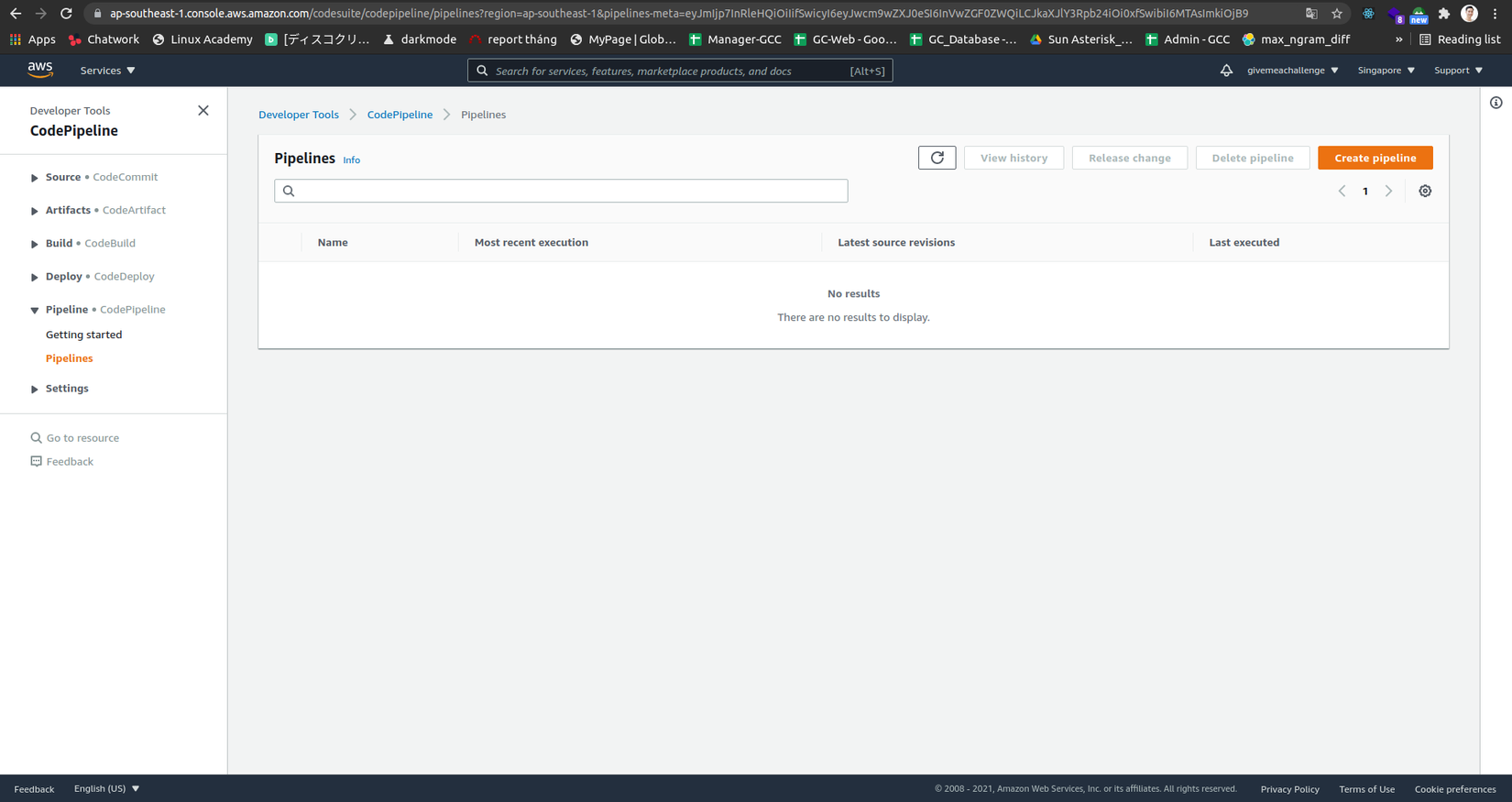The width and height of the screenshot is (1512, 802).
Task: Open the info panel icon at right edge
Action: pos(1496,103)
